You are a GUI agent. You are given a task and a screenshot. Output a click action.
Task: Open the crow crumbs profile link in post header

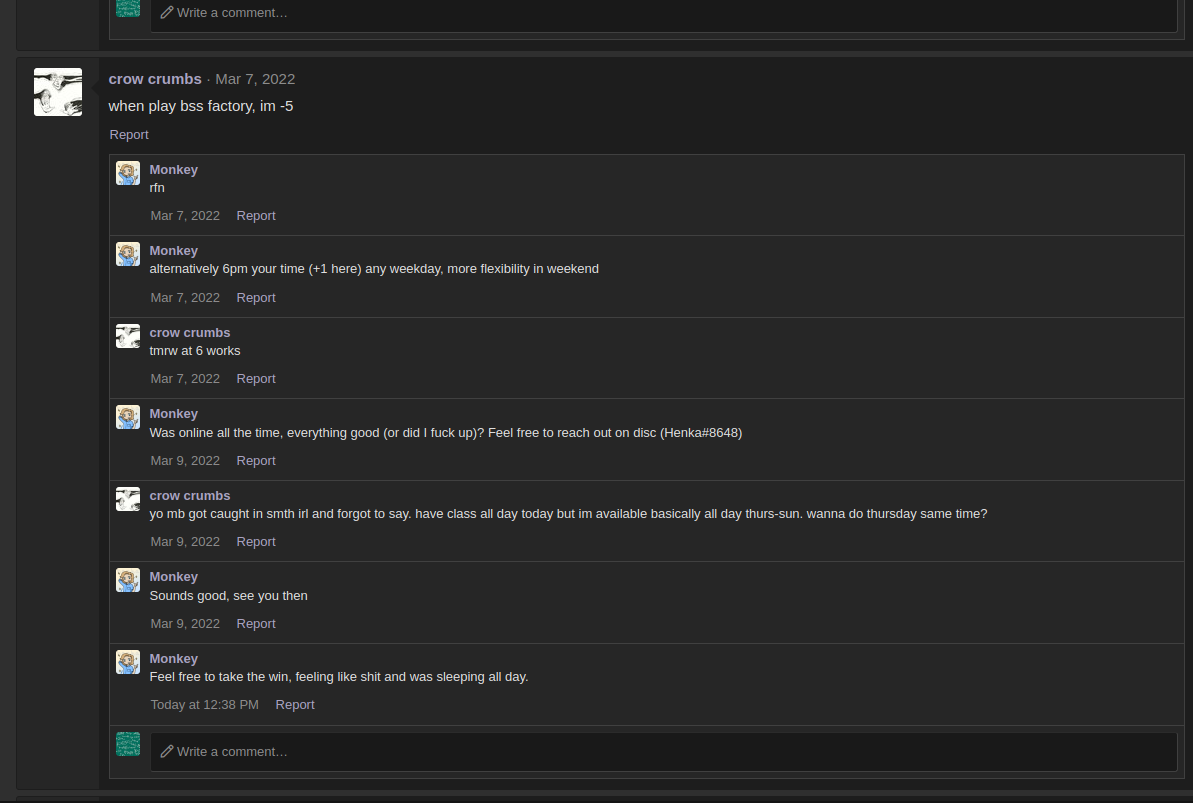coord(155,79)
